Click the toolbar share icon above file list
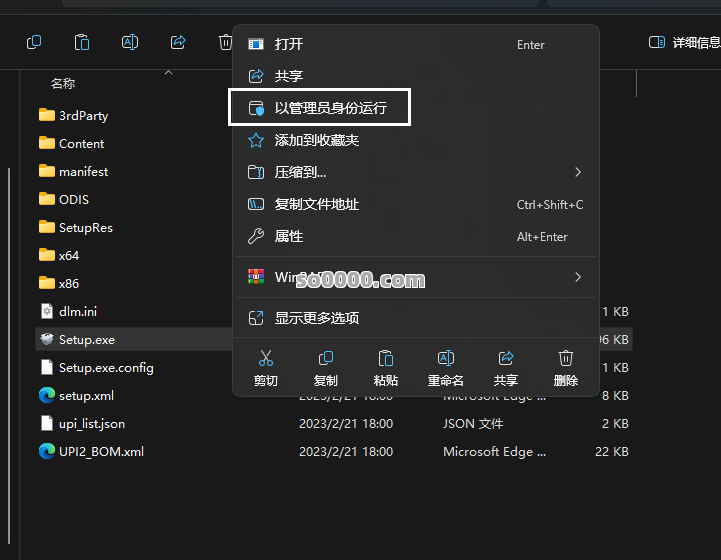 tap(178, 42)
